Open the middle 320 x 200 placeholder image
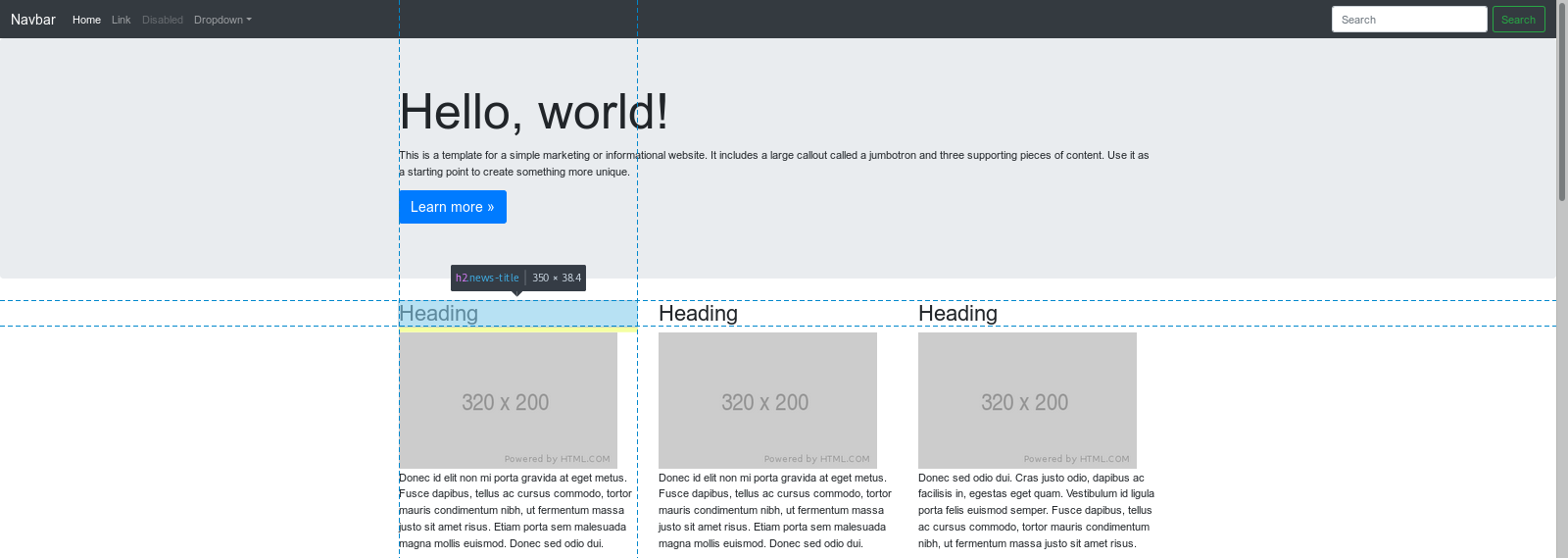1568x558 pixels. (767, 400)
